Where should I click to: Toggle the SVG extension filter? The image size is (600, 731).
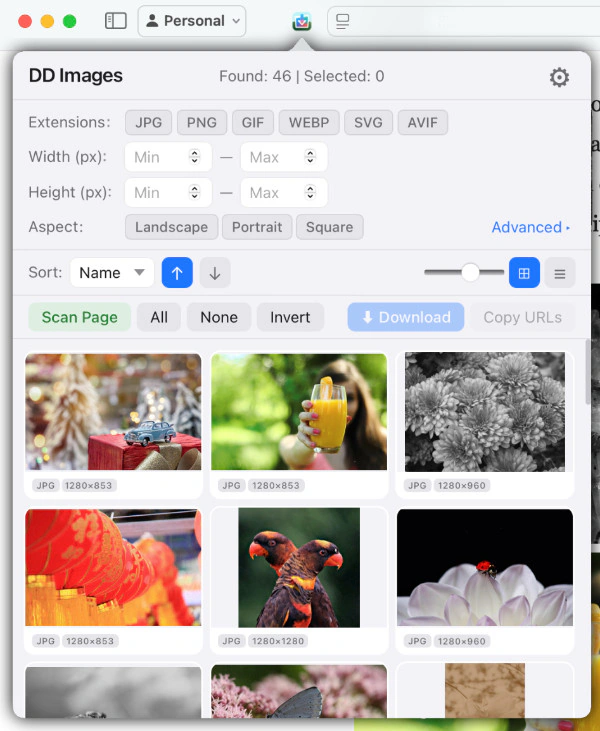click(x=368, y=122)
